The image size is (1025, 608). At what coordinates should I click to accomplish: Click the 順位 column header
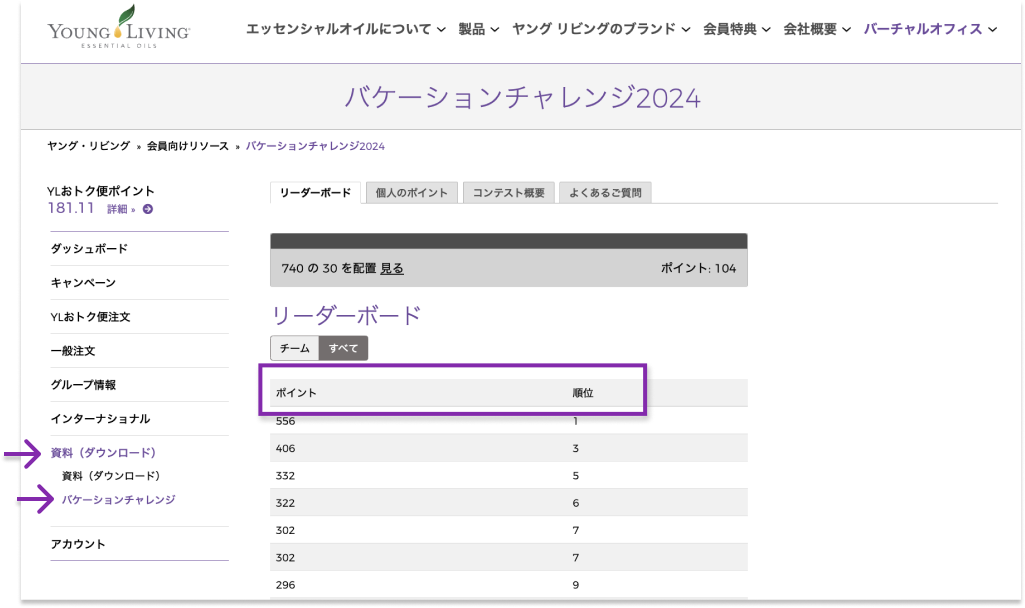[x=582, y=393]
